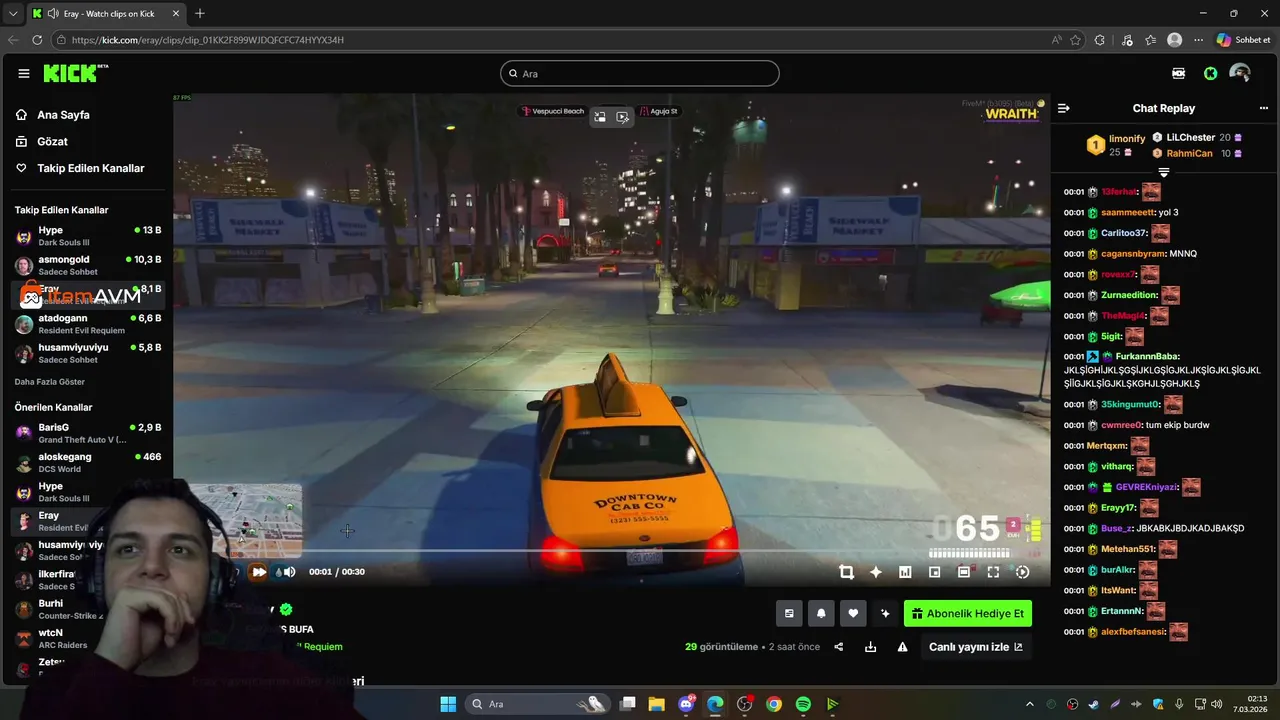Viewport: 1280px width, 720px height.
Task: Click the Kick search field Ara
Action: pyautogui.click(x=640, y=73)
